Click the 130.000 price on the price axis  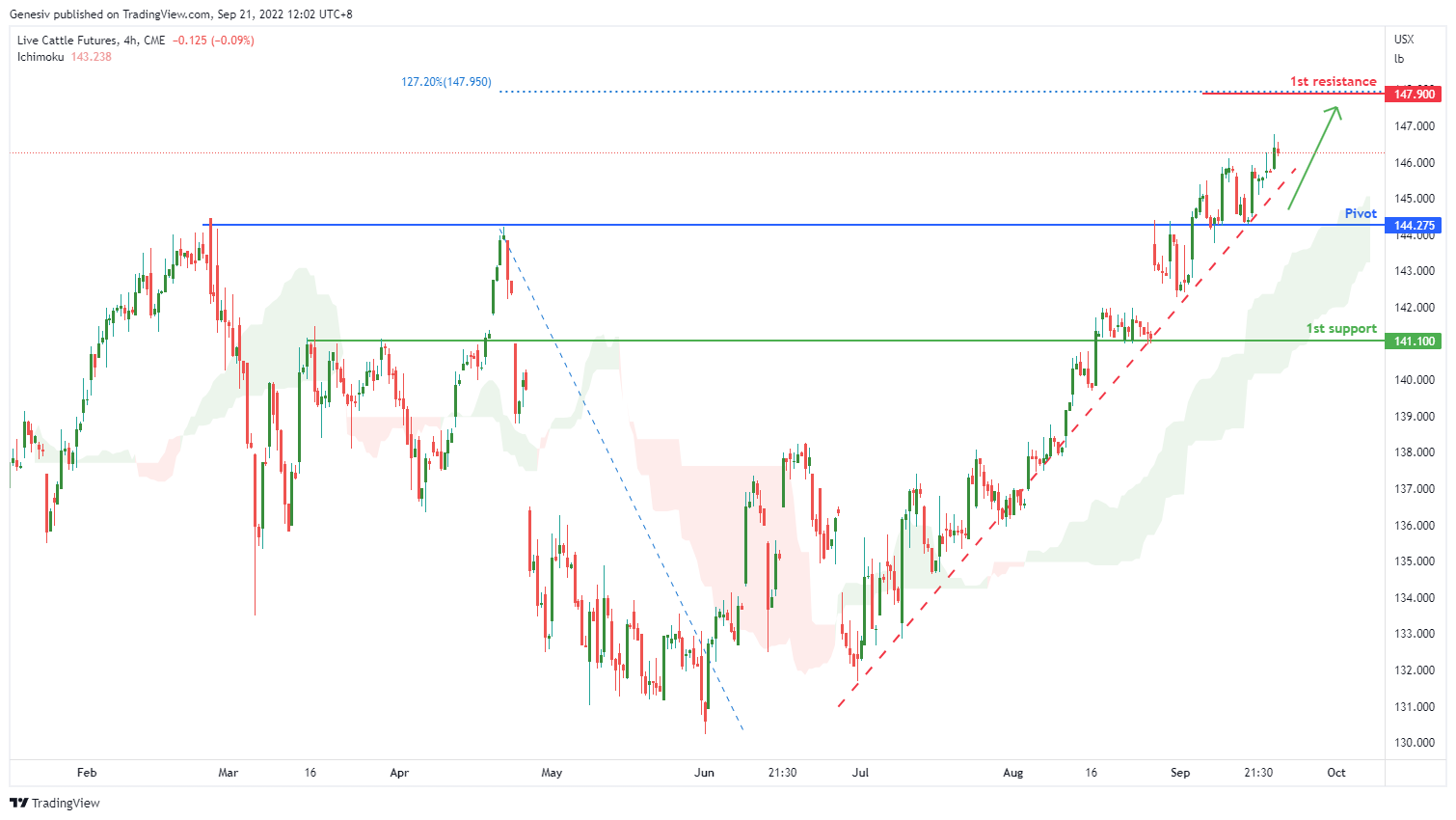tap(1414, 743)
